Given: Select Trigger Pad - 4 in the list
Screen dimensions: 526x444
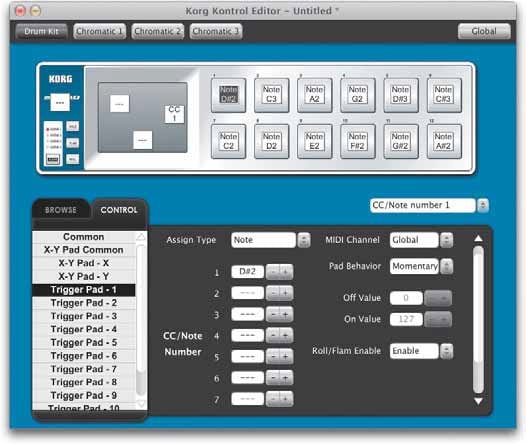Looking at the screenshot, I should (84, 329).
